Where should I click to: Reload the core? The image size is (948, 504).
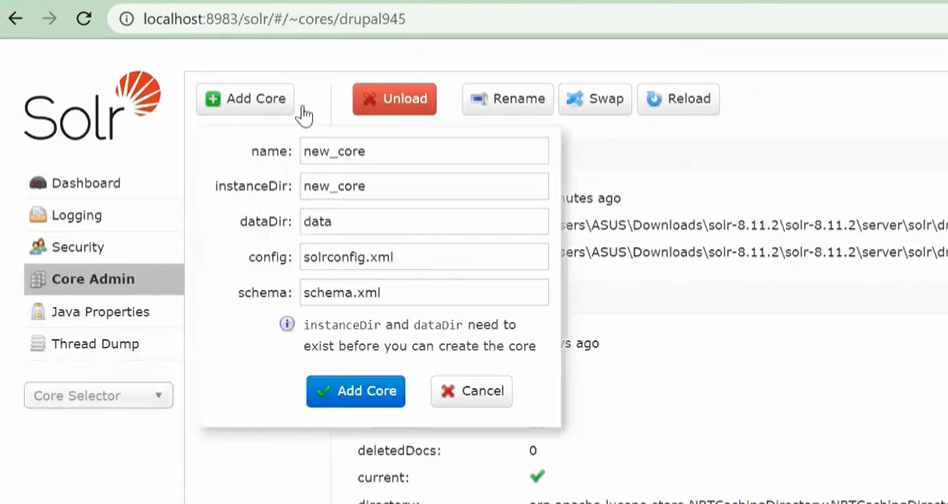[x=678, y=99]
